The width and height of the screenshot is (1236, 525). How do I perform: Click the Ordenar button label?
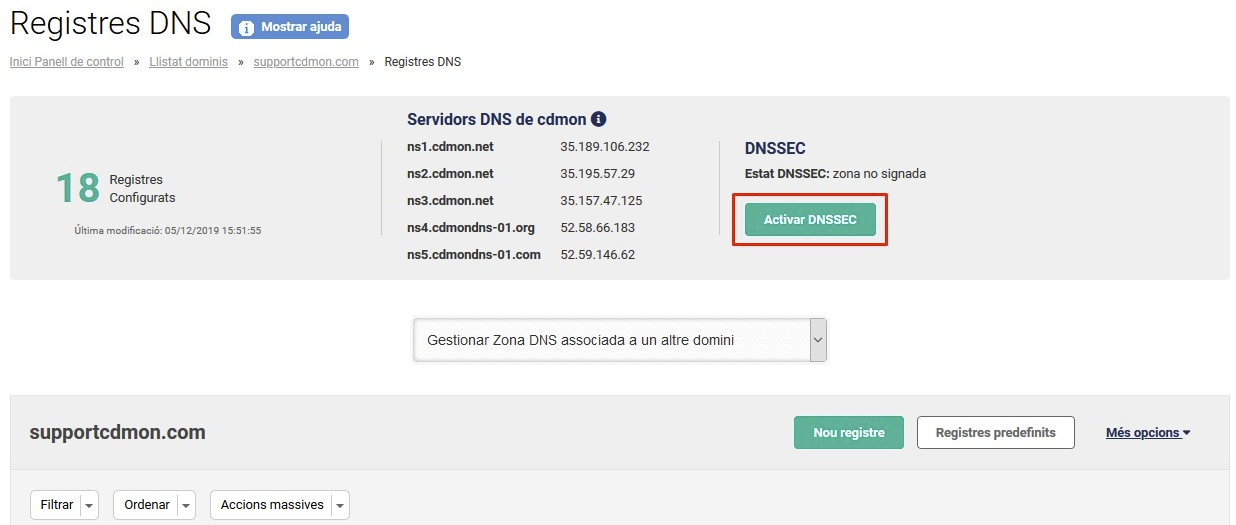tap(146, 505)
